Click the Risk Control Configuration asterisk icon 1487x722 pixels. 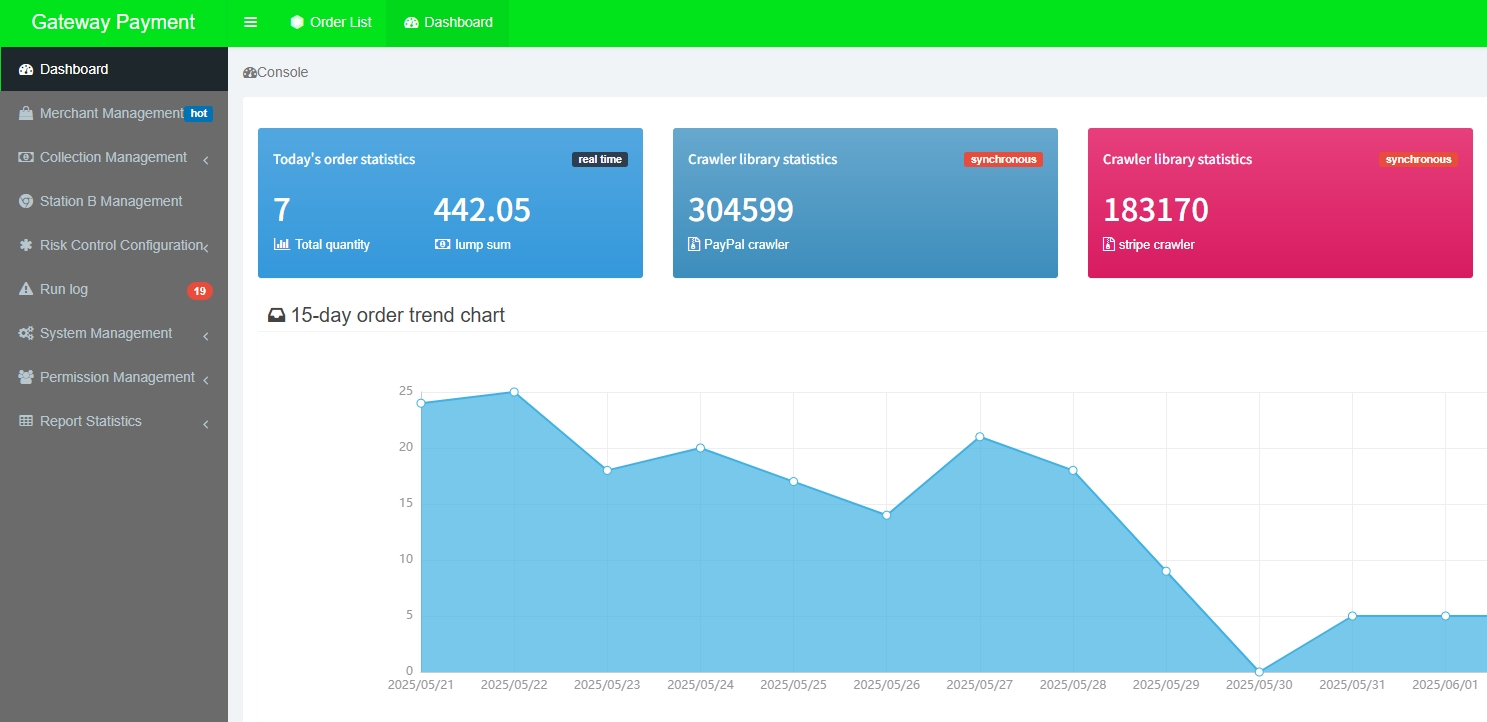[x=26, y=245]
